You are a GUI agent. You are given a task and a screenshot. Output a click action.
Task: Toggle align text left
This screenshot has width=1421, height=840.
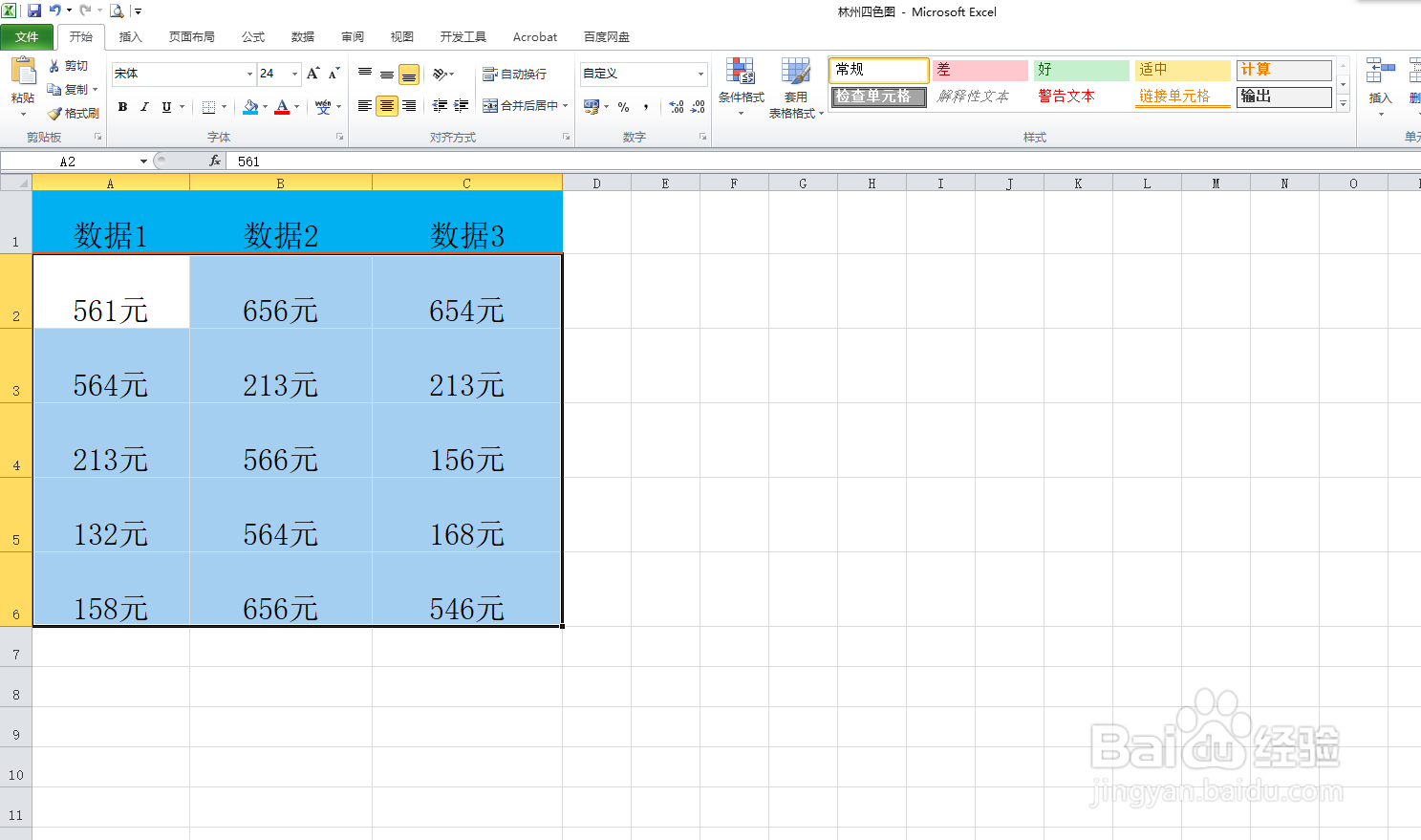[x=365, y=106]
